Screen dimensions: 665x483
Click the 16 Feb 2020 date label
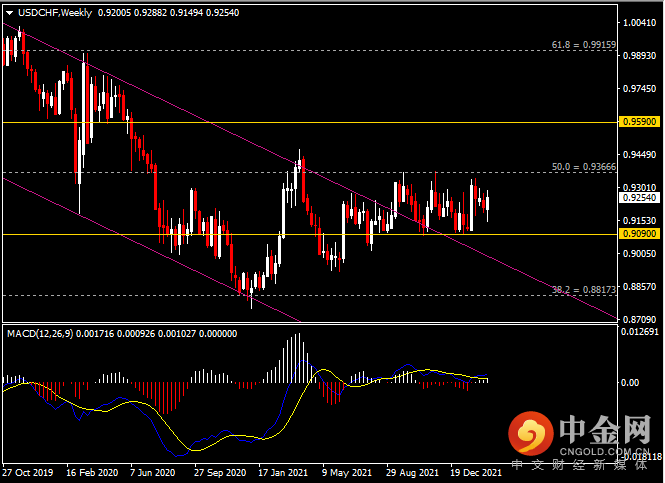(x=92, y=472)
